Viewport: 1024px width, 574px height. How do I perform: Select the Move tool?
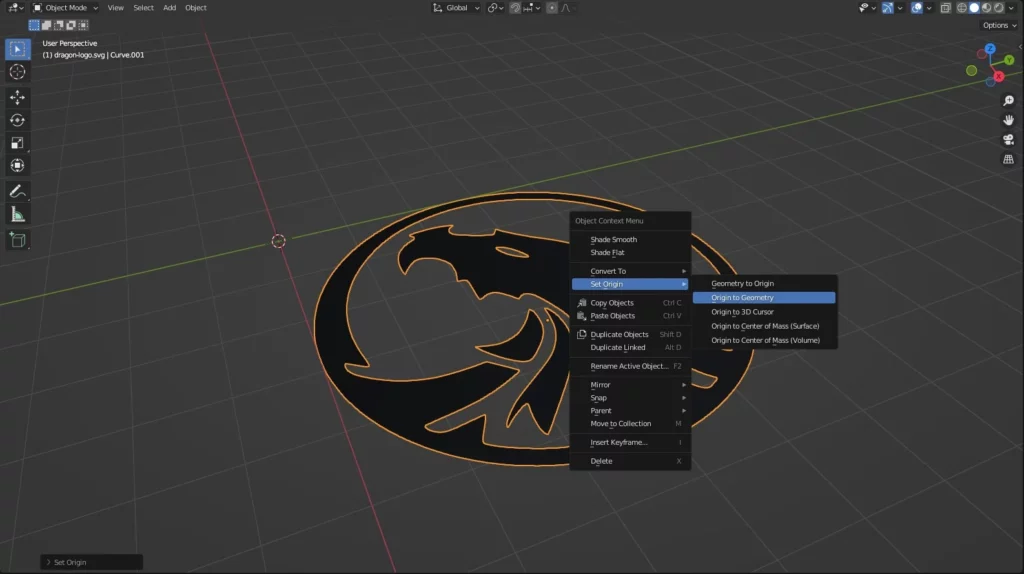click(x=18, y=97)
